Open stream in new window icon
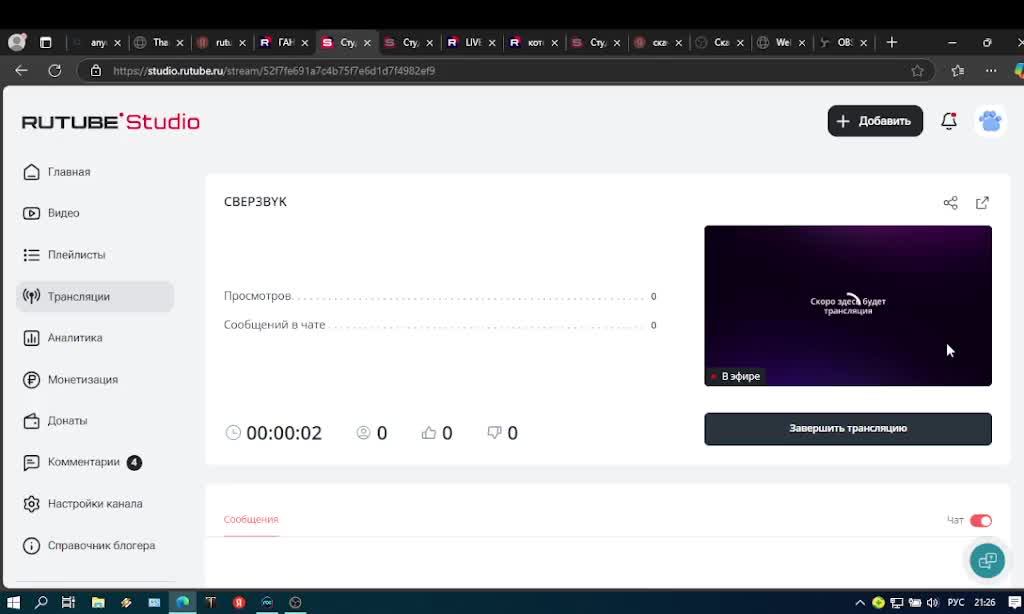Screen dimensions: 1024x614 pos(982,203)
